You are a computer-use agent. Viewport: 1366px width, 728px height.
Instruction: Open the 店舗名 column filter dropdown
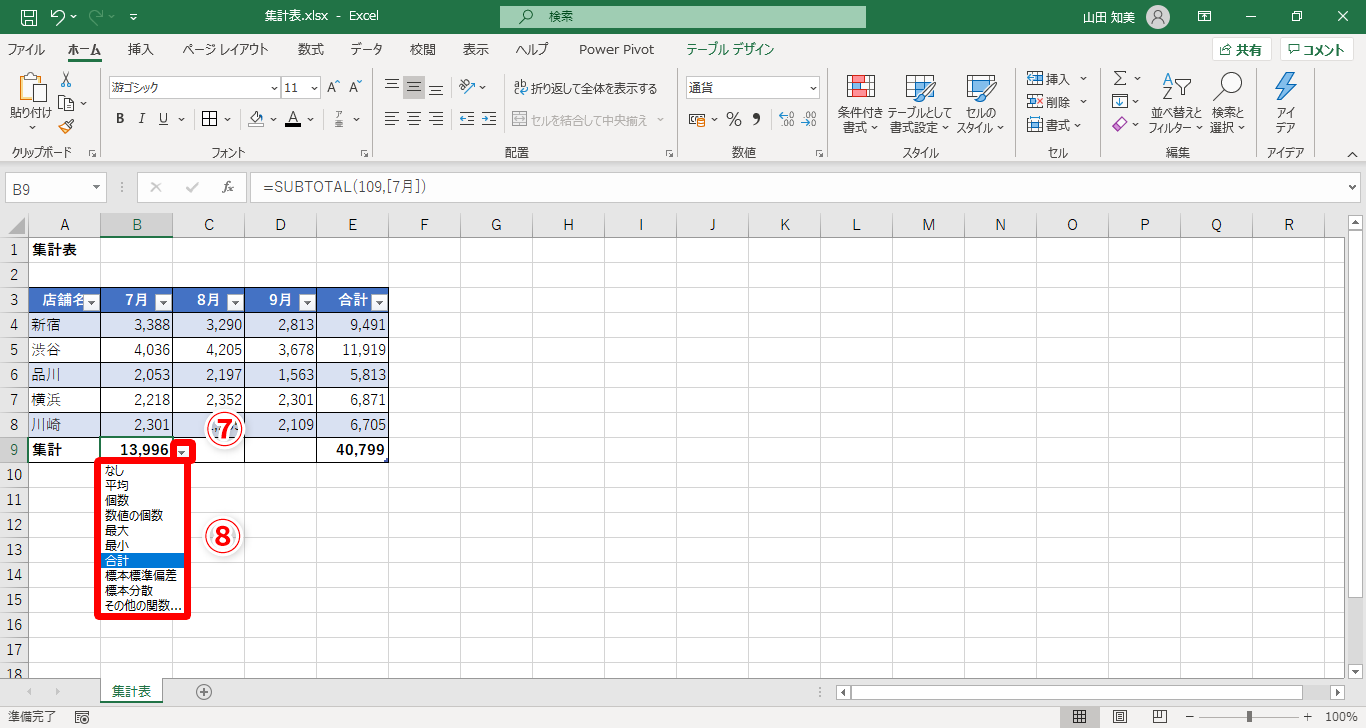tap(91, 302)
